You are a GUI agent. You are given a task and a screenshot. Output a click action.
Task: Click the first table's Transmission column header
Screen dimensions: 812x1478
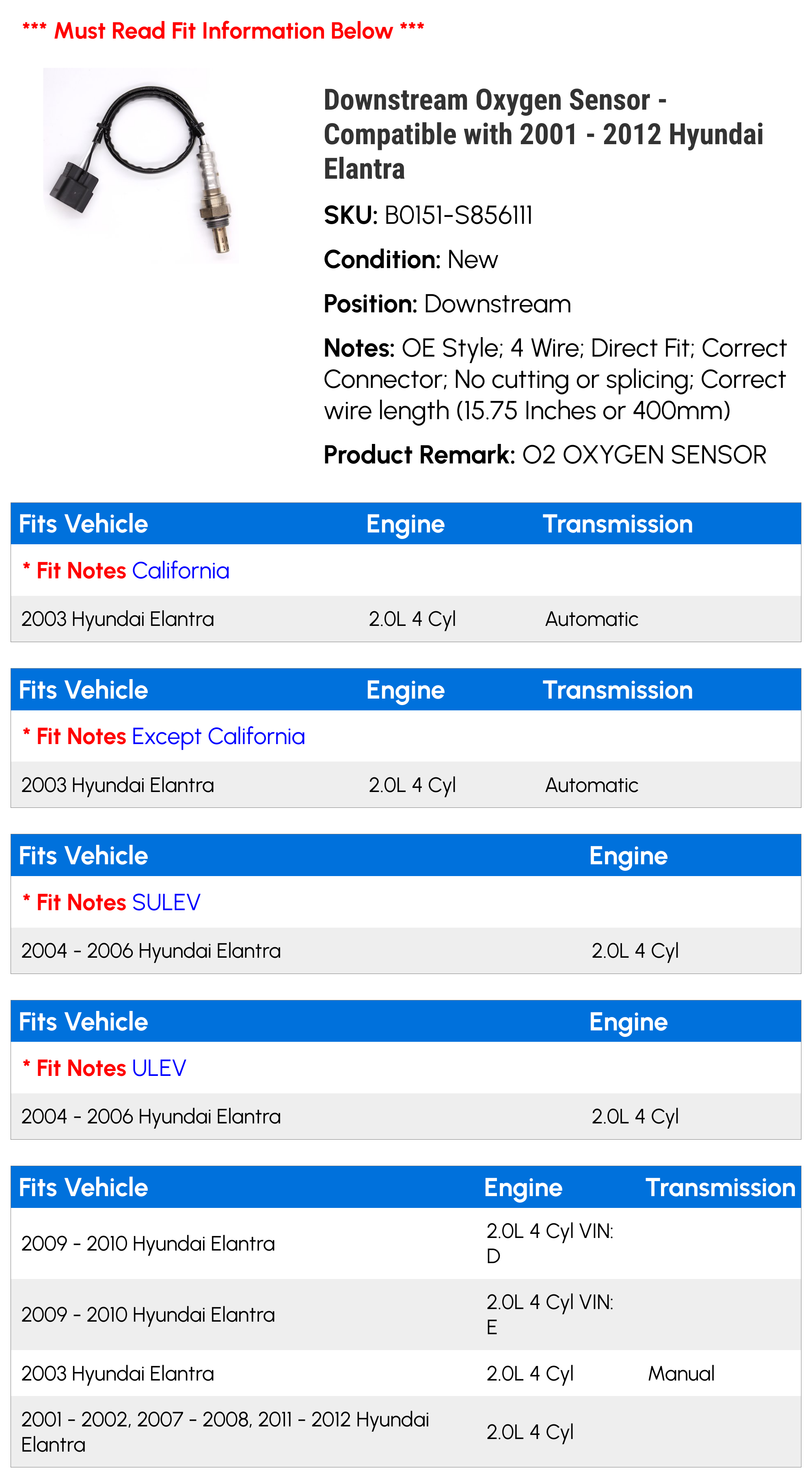point(618,524)
